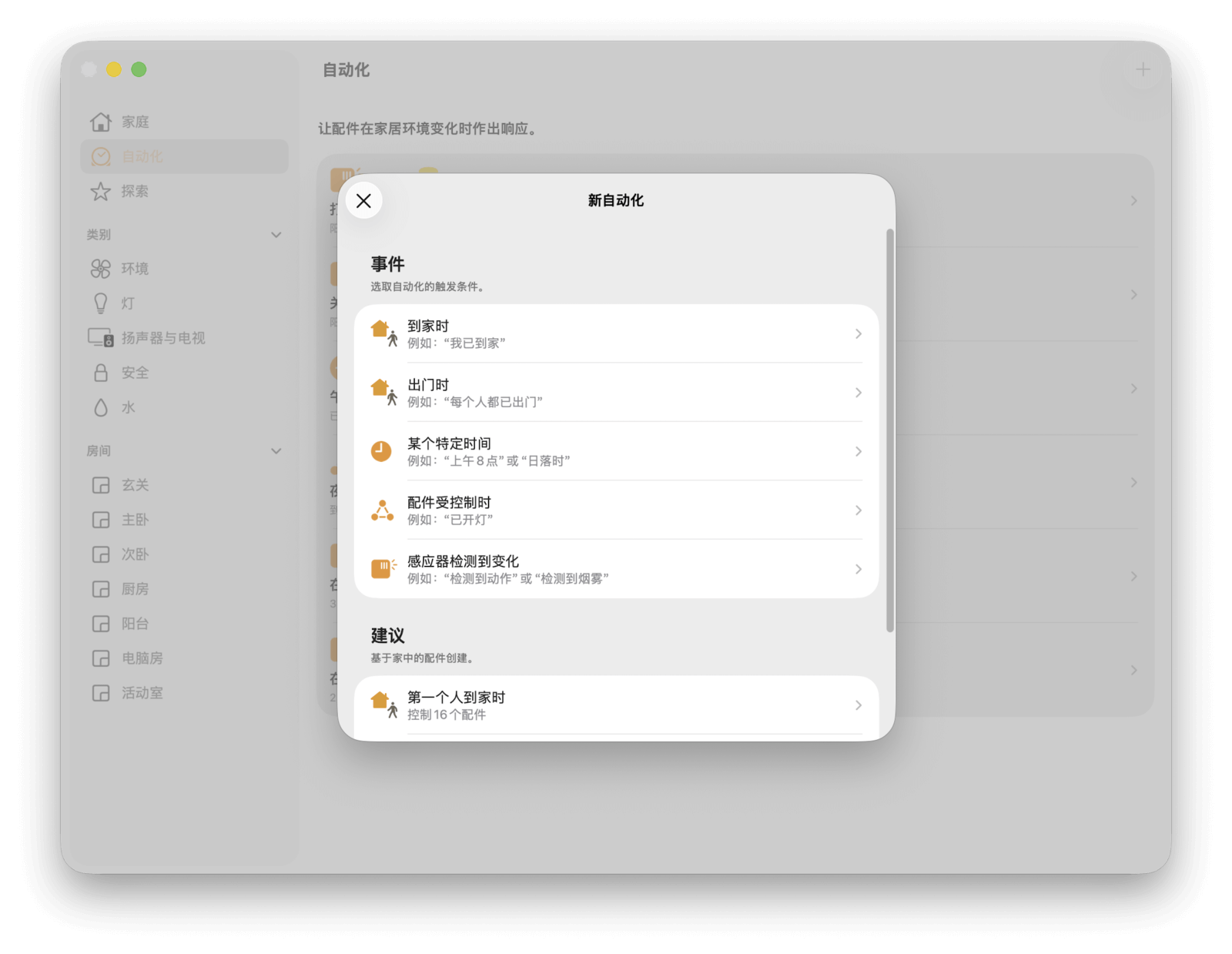Click the fan icon beside 环境
The width and height of the screenshot is (1232, 954).
point(101,269)
